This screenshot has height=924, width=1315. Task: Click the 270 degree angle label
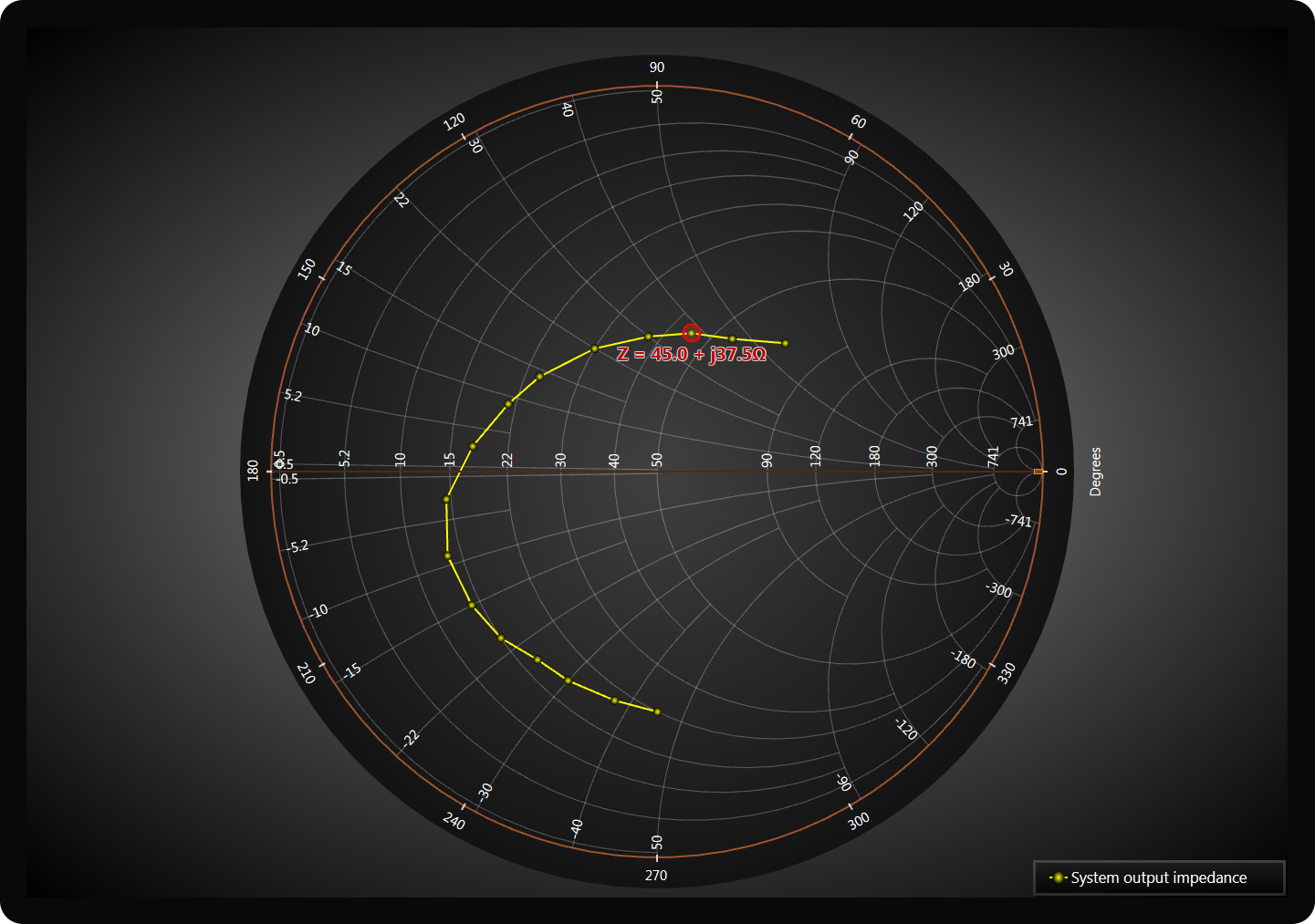[656, 876]
